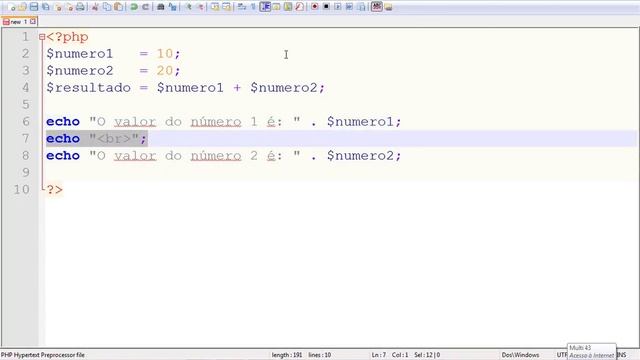The image size is (640, 360).
Task: Zoom out using the toolbar icon
Action: [x=201, y=7]
